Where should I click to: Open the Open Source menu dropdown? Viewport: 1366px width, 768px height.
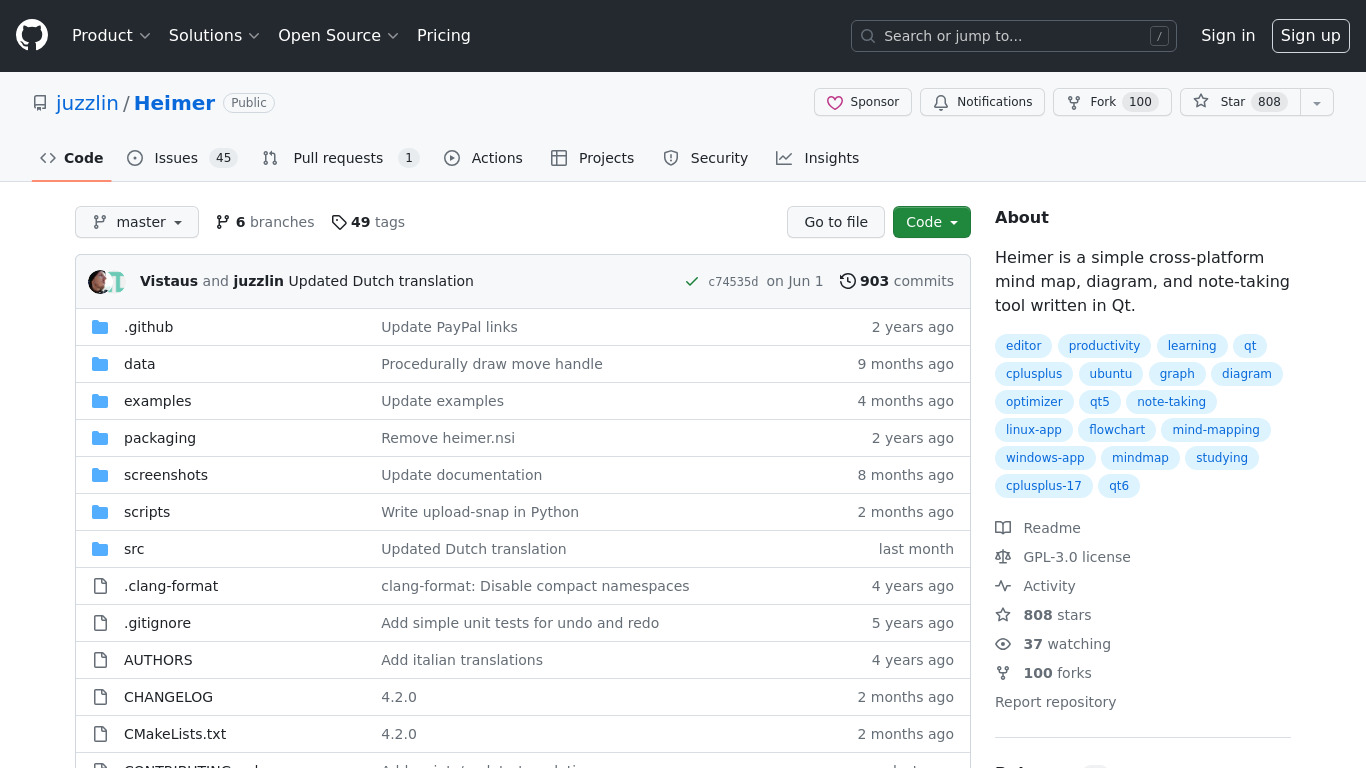[338, 36]
